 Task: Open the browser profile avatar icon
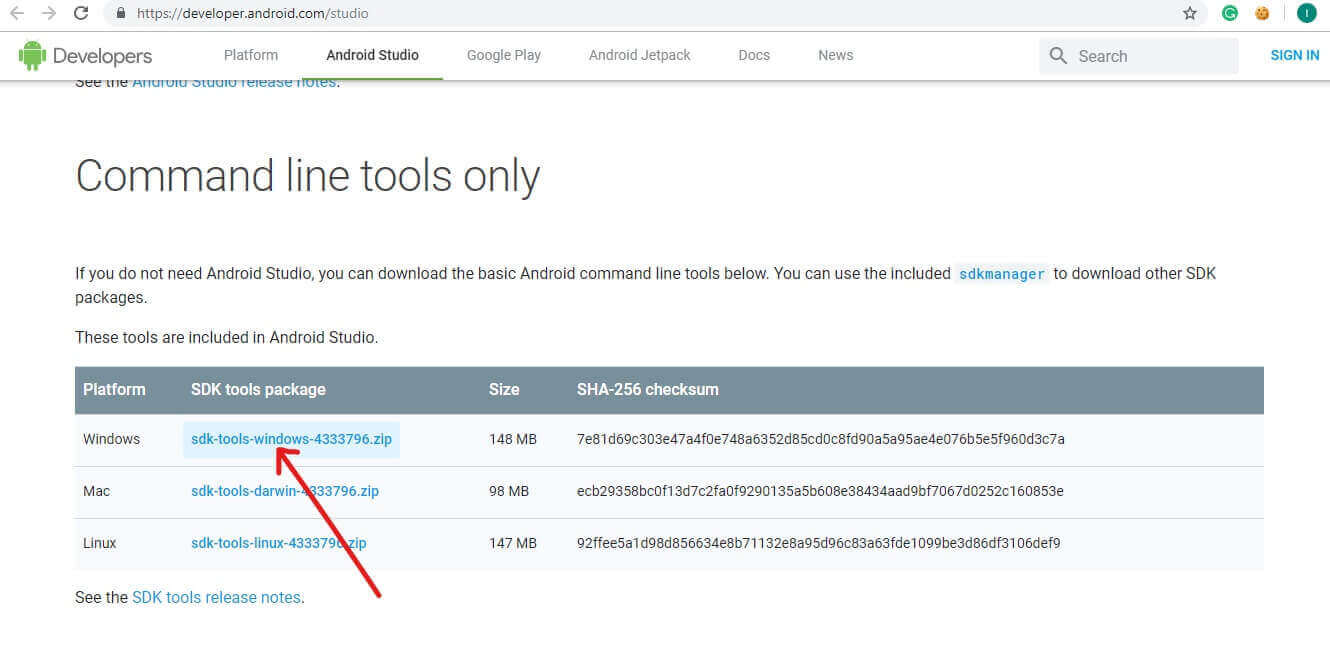(1306, 14)
